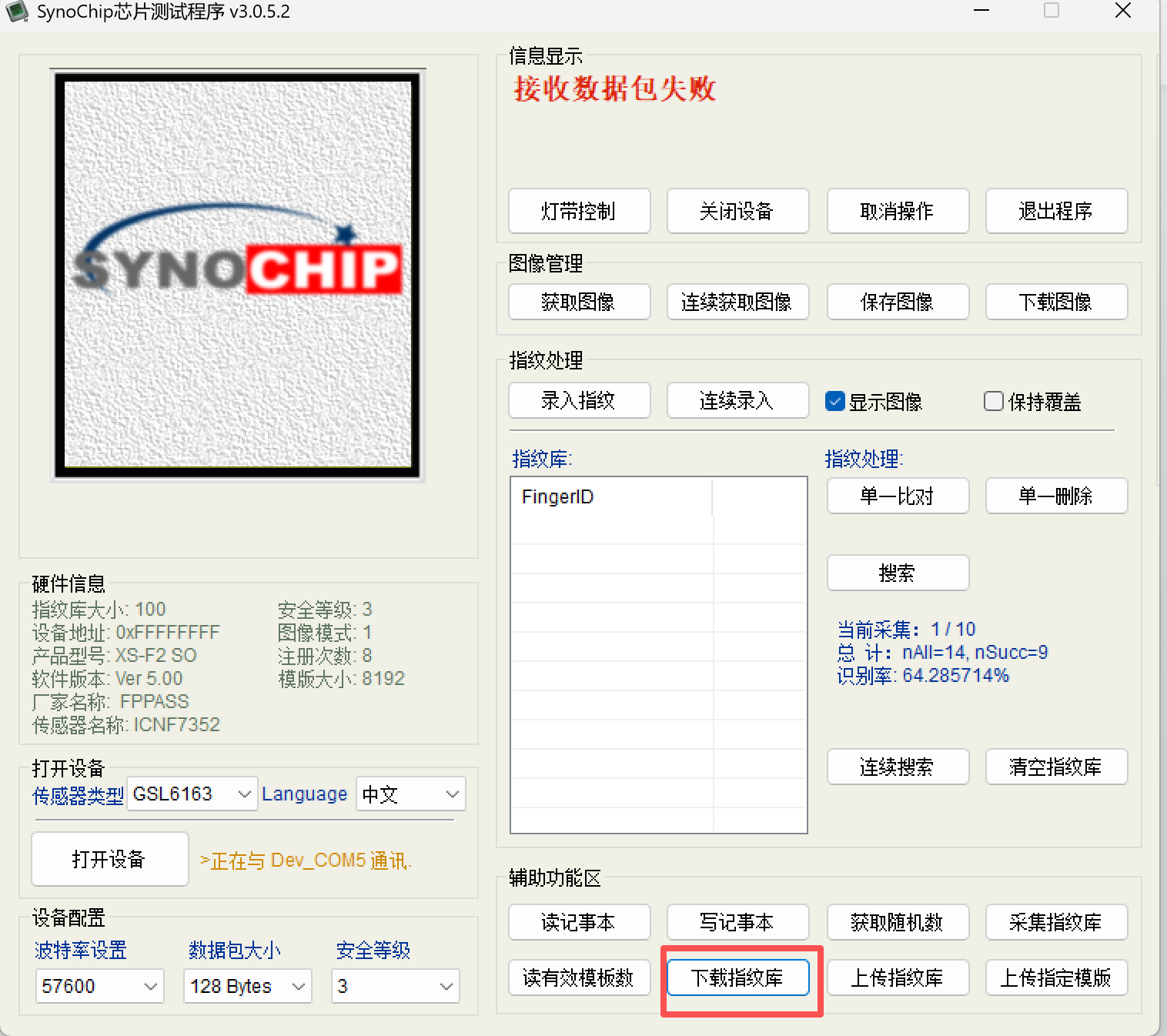Uncheck the 显示图像 checkbox
The width and height of the screenshot is (1167, 1036).
[x=834, y=401]
